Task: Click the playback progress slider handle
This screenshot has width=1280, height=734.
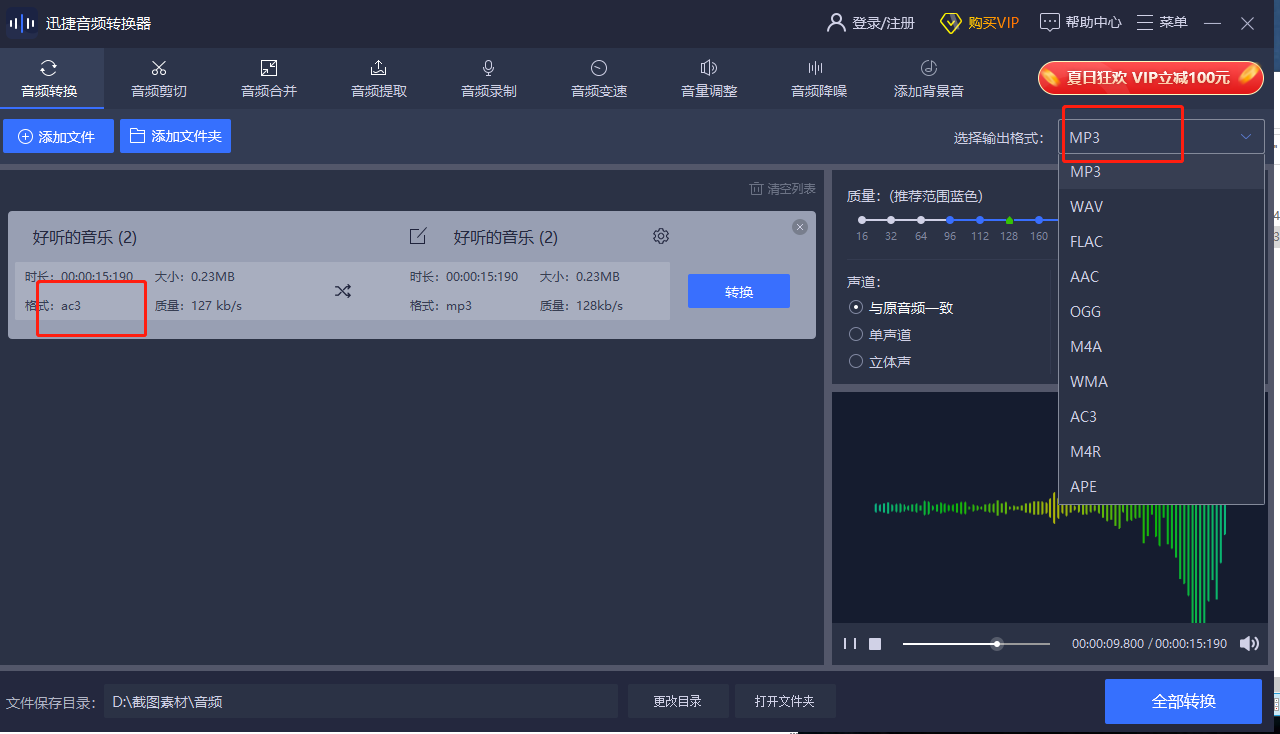Action: point(997,644)
